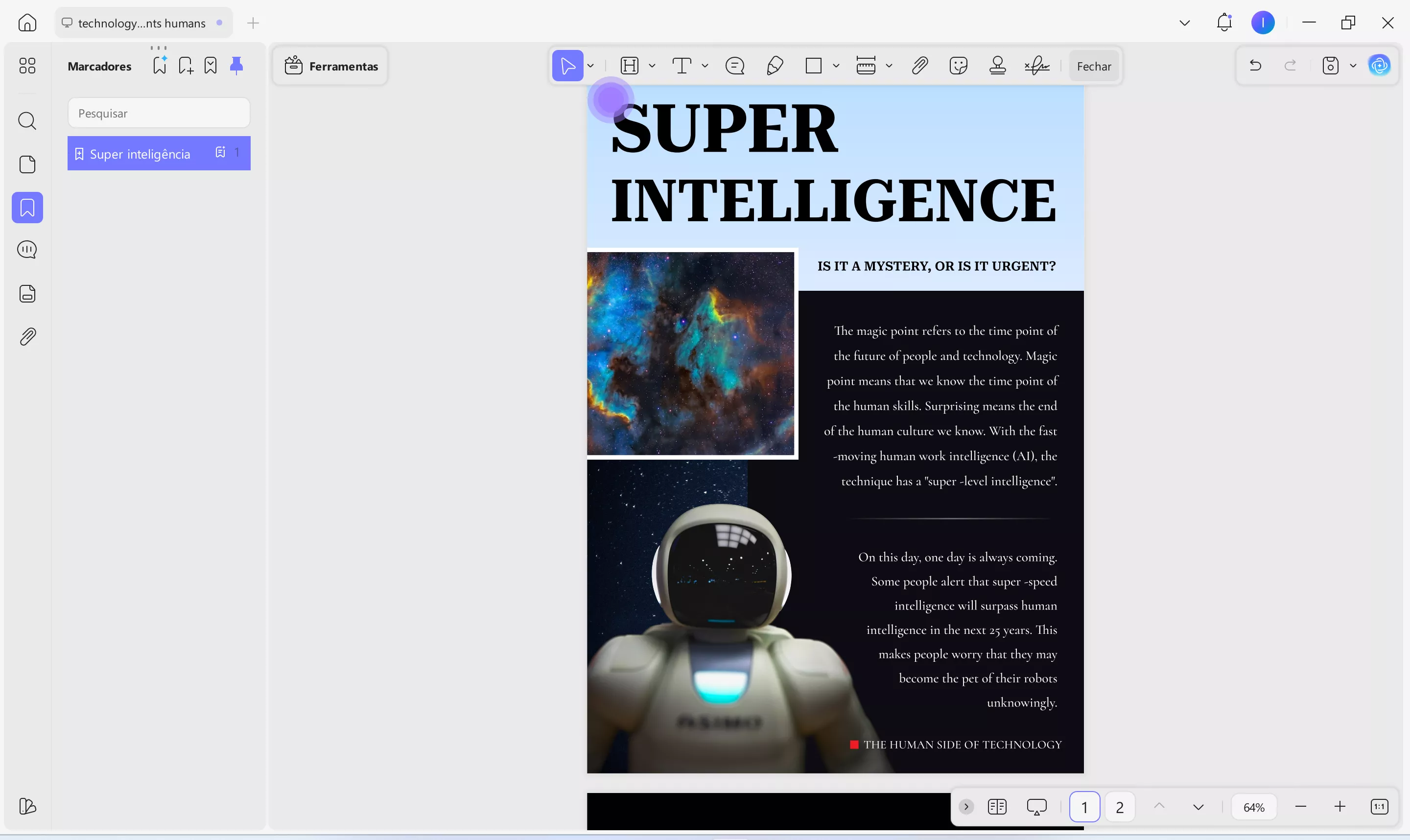Add a comment note tool
Viewport: 1410px width, 840px height.
click(735, 66)
